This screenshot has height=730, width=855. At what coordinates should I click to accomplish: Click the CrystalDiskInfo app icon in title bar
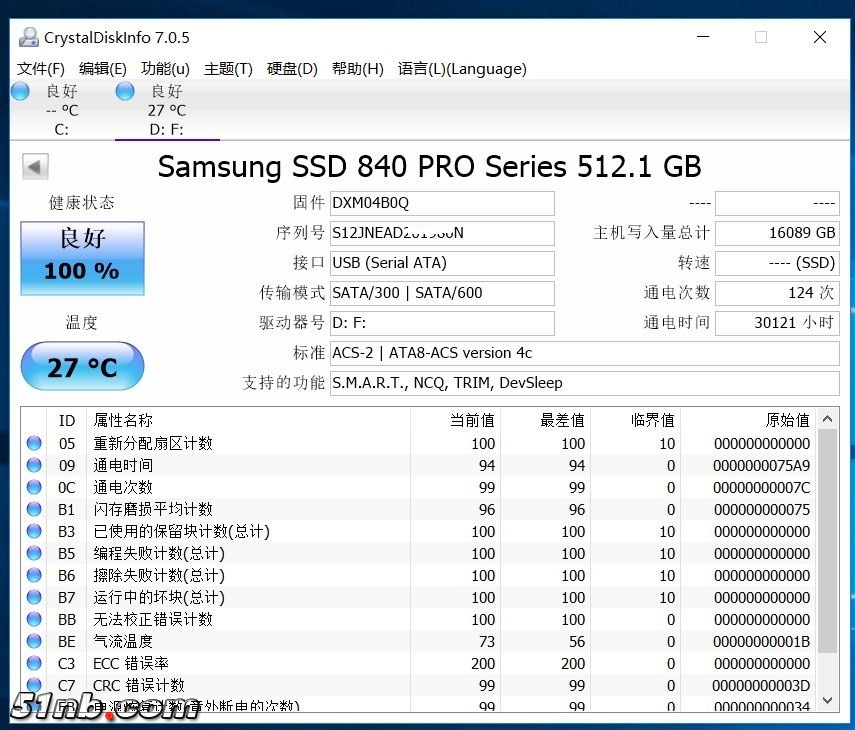point(29,38)
